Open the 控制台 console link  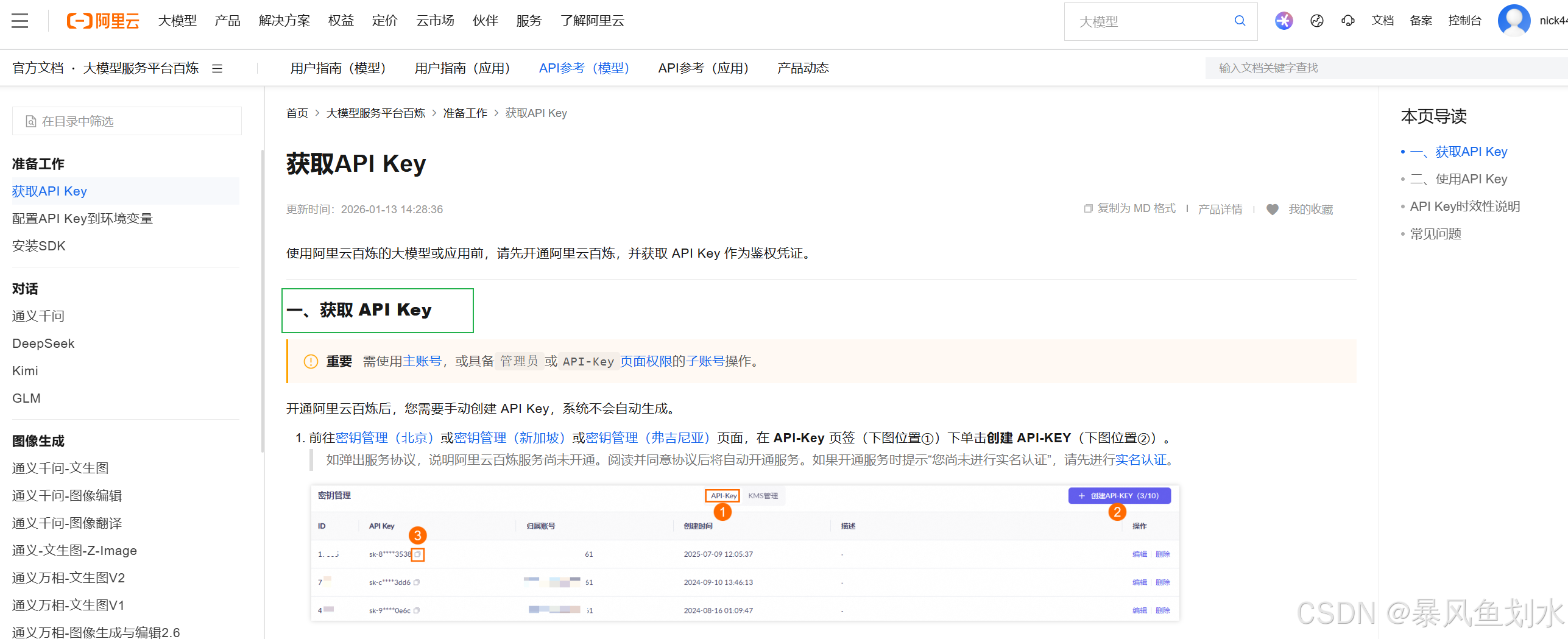pos(1465,21)
